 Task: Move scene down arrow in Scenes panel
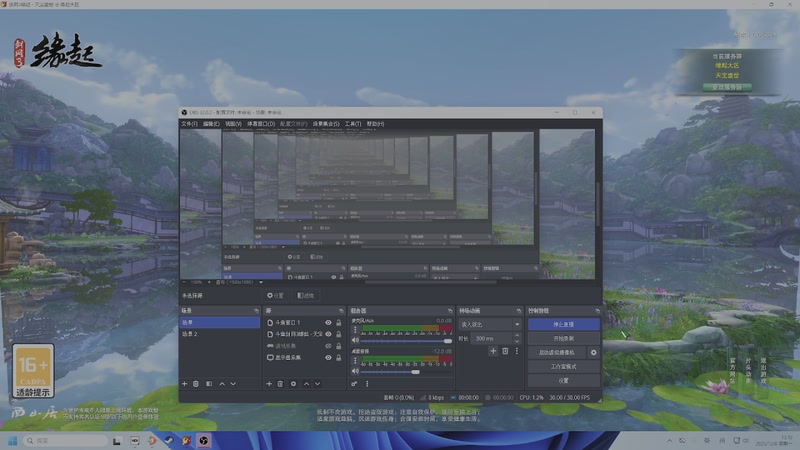pyautogui.click(x=233, y=384)
